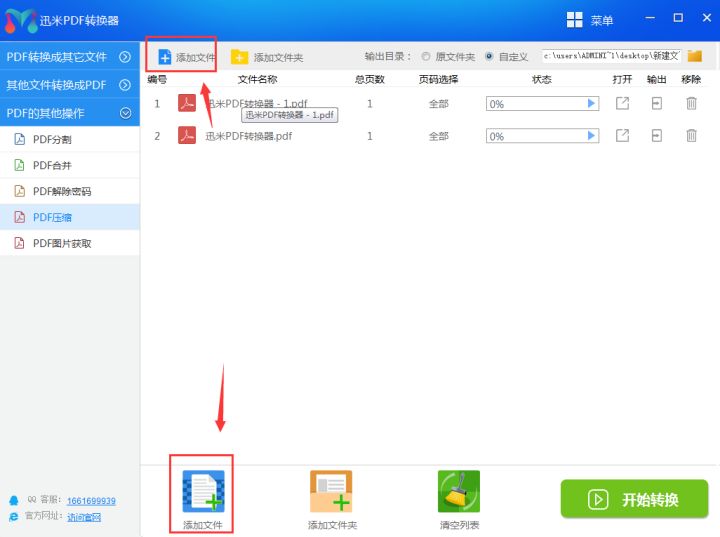Select PDF分割 in the sidebar

(52, 139)
